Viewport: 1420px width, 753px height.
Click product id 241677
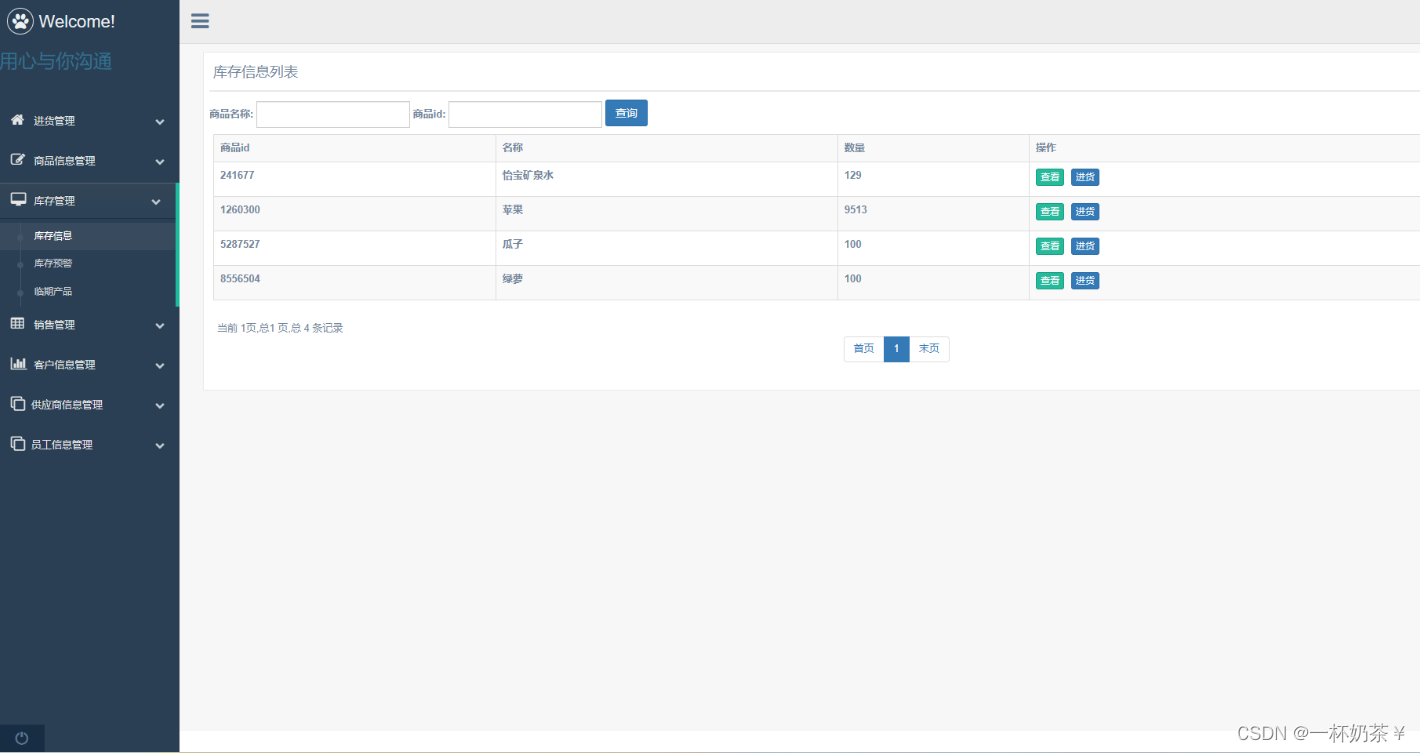[237, 175]
